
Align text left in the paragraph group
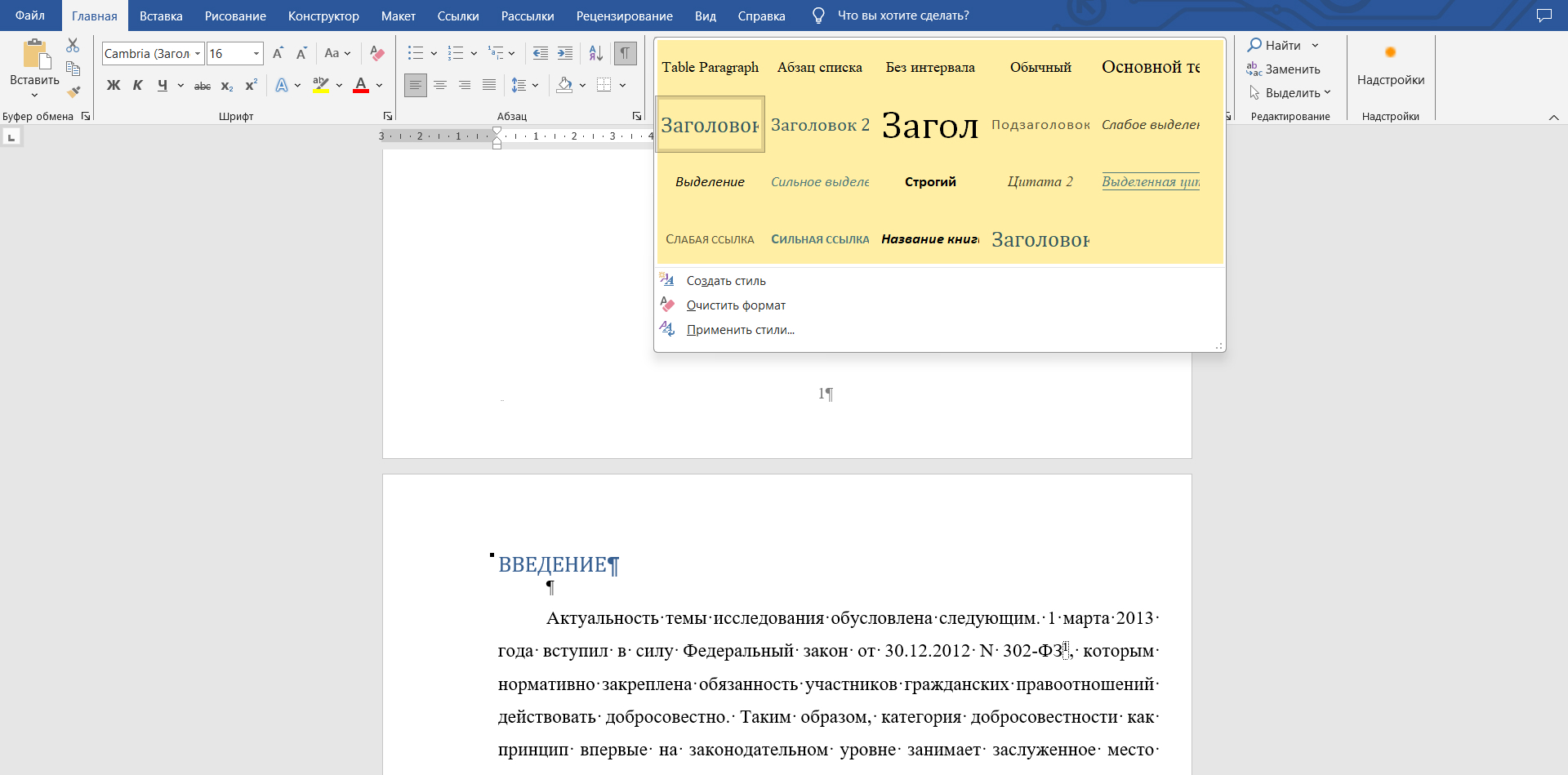416,86
